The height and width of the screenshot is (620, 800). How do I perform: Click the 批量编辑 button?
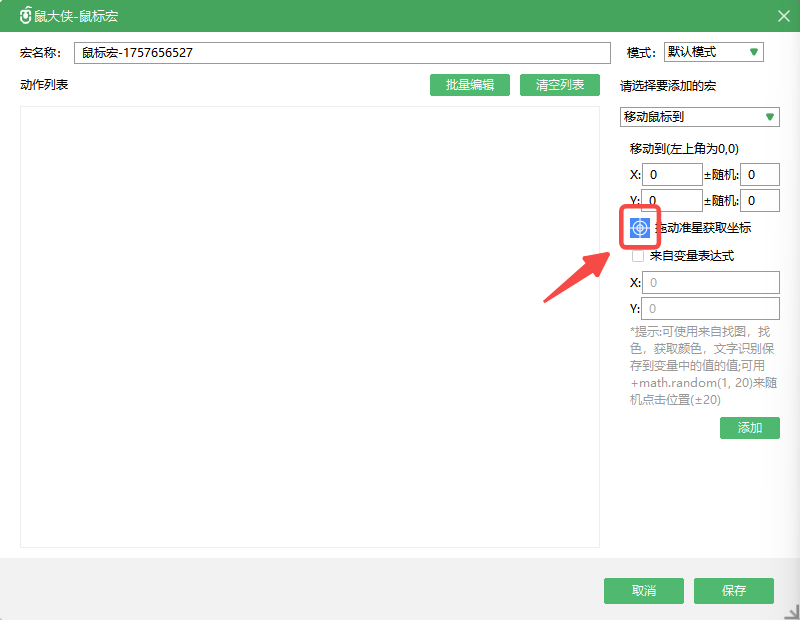[x=470, y=85]
